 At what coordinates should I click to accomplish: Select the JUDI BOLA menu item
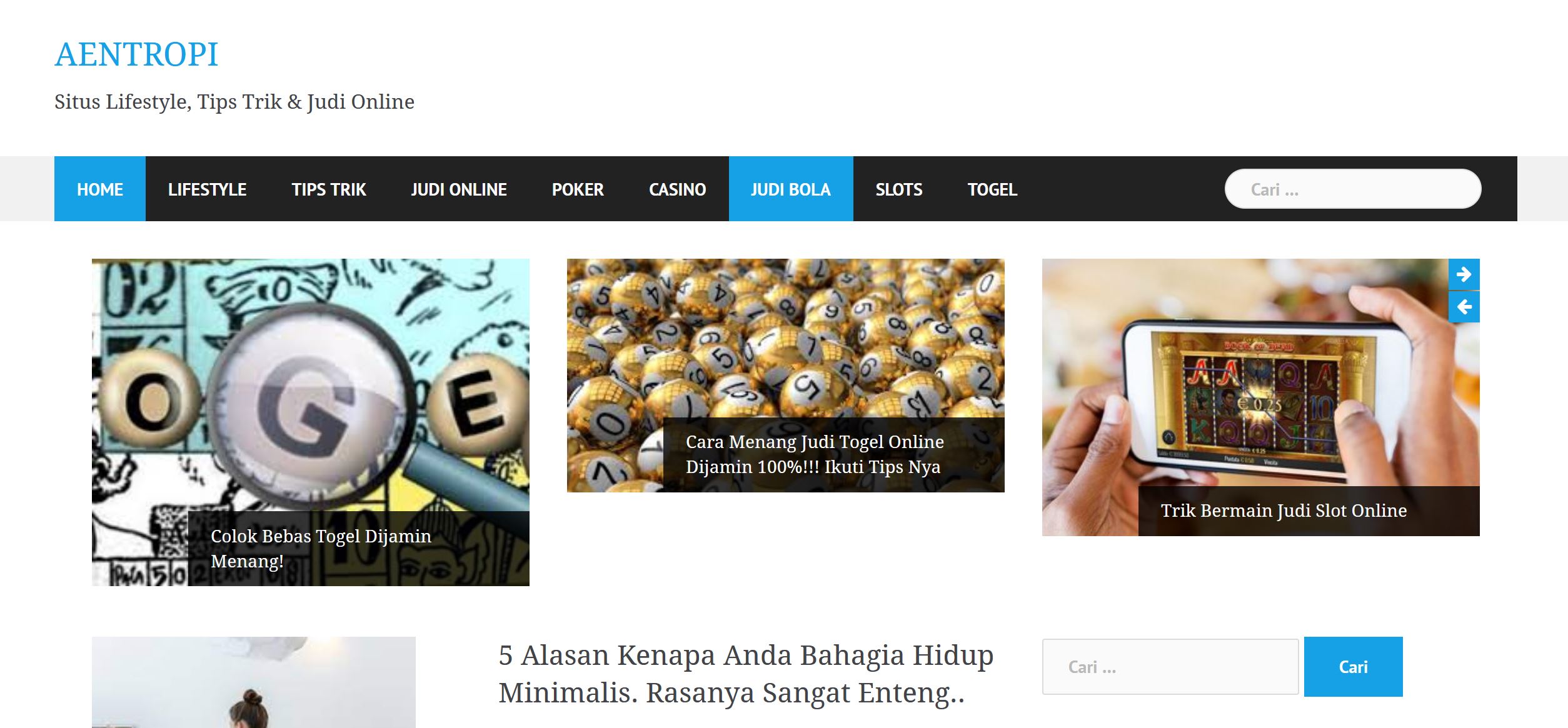791,189
